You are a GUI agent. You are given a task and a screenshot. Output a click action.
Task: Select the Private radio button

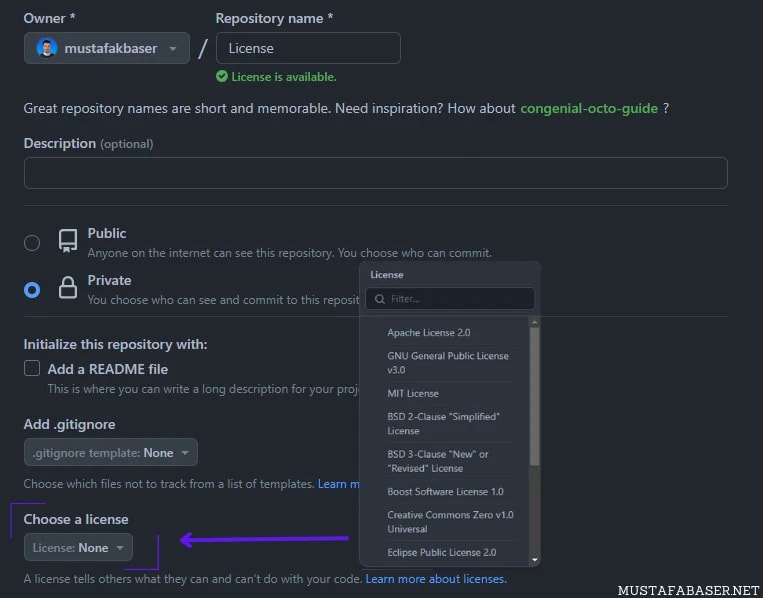pos(32,290)
